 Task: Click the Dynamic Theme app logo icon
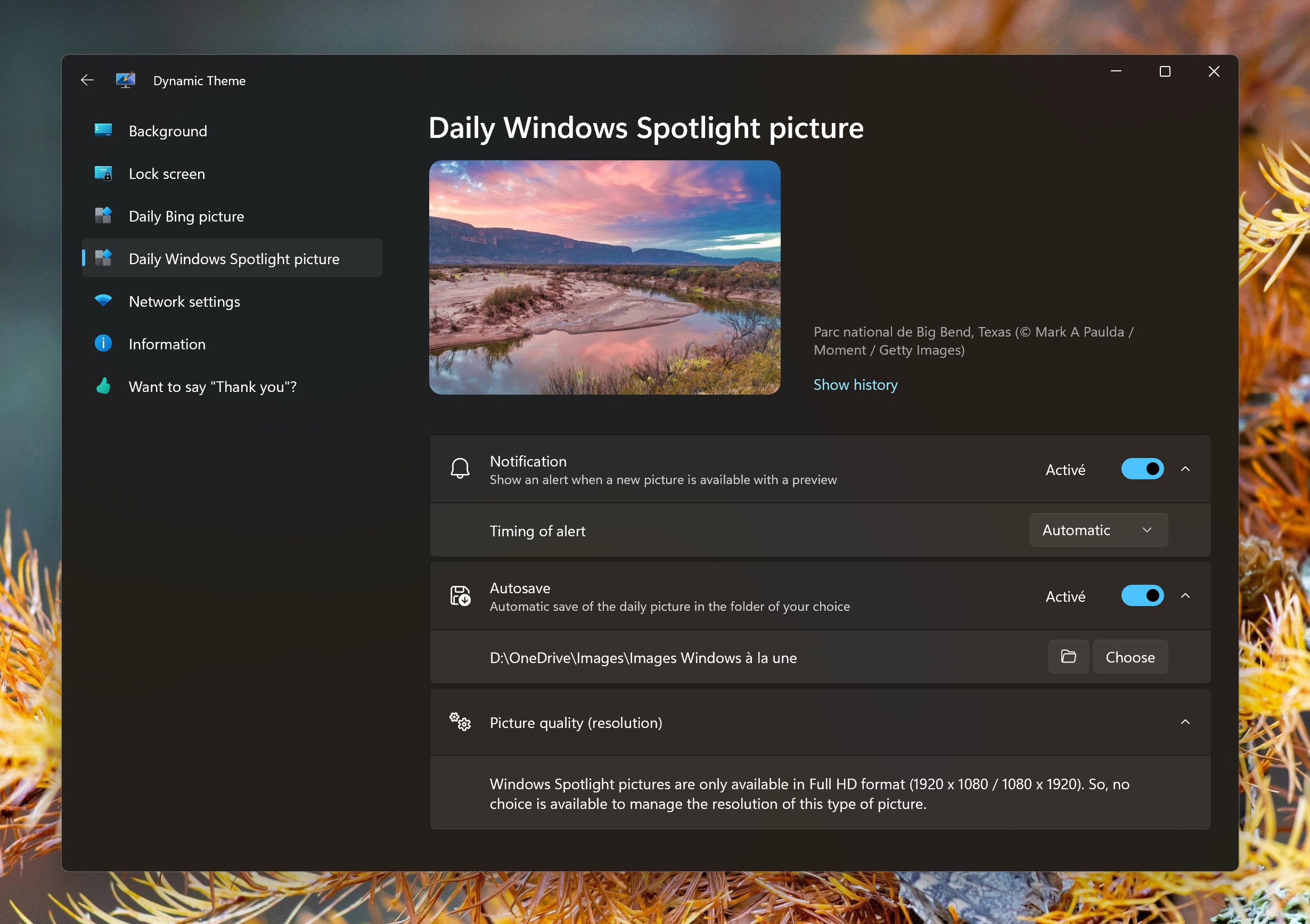tap(126, 80)
